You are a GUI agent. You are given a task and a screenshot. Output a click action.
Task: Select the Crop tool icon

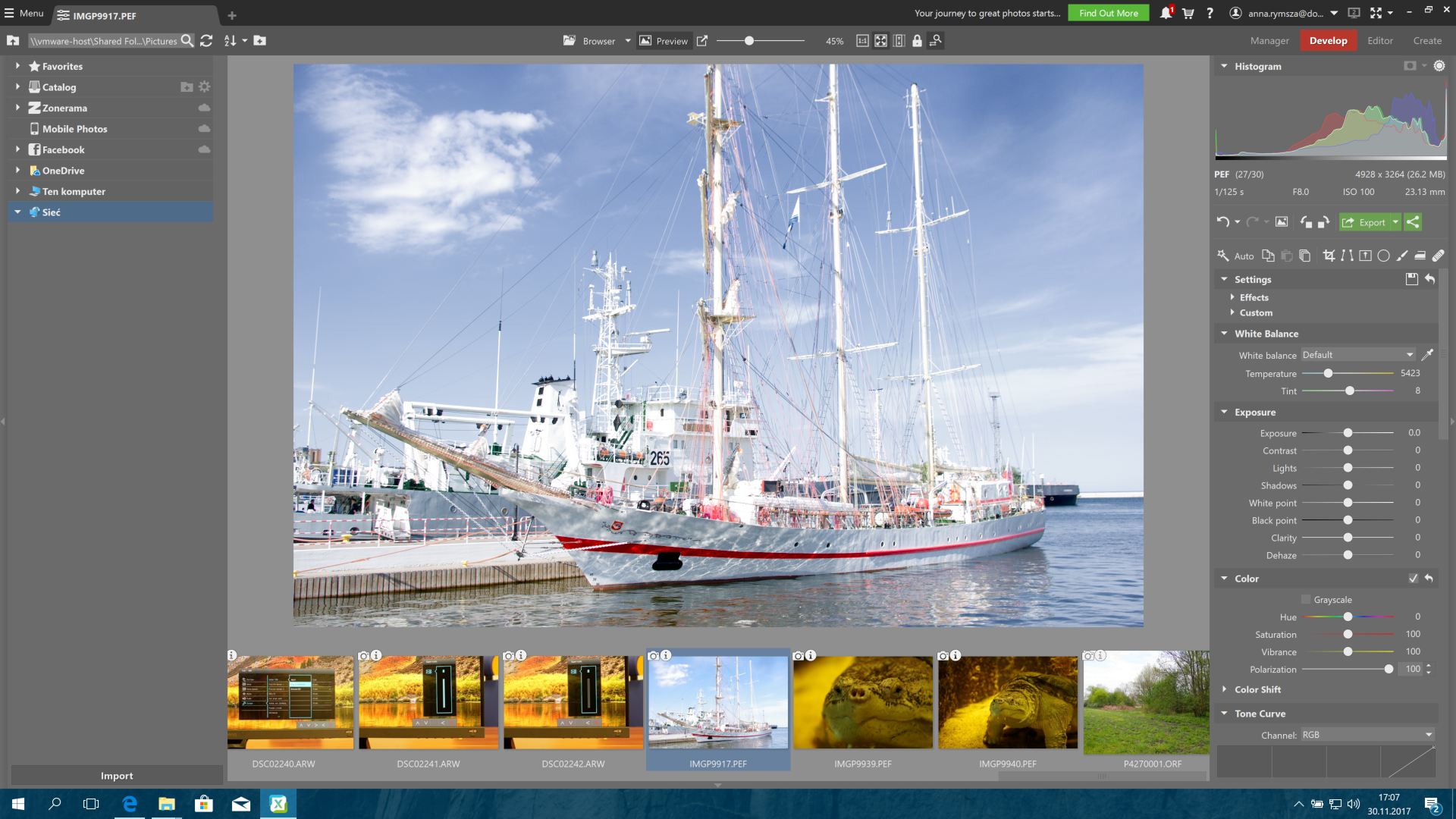[x=1329, y=256]
